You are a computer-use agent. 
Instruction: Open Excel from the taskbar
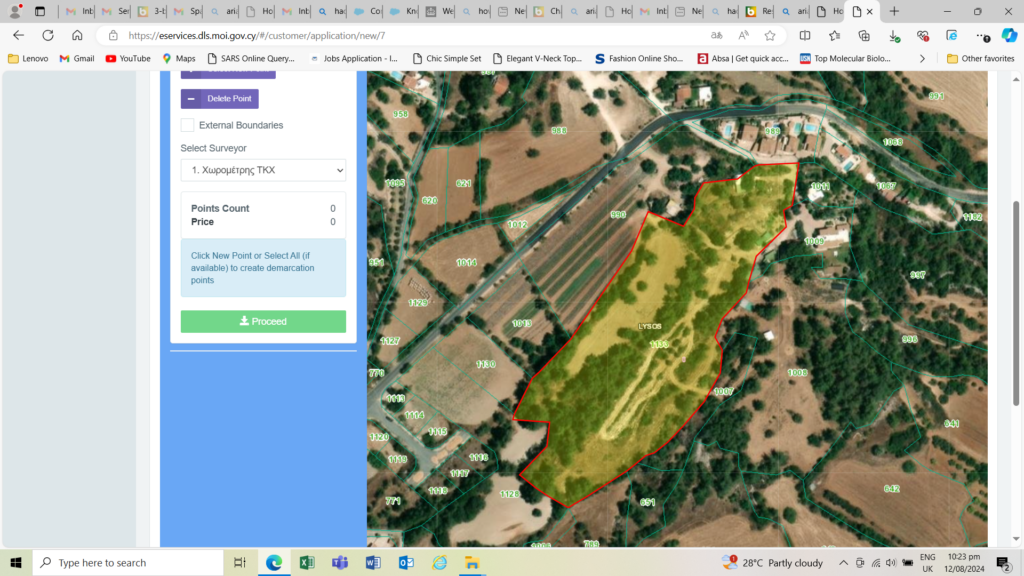click(306, 562)
